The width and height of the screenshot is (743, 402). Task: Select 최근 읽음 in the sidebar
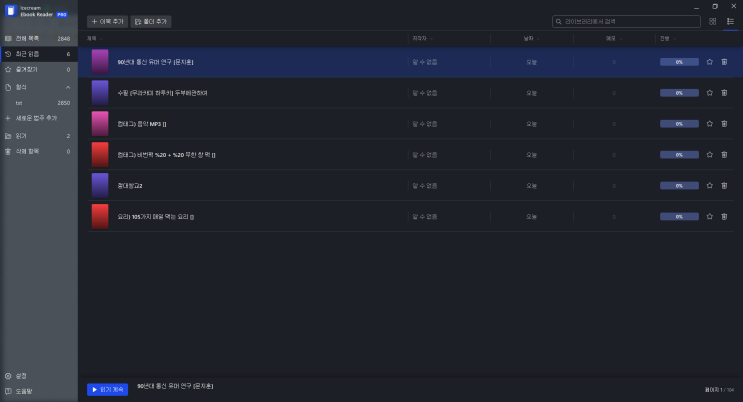click(38, 54)
